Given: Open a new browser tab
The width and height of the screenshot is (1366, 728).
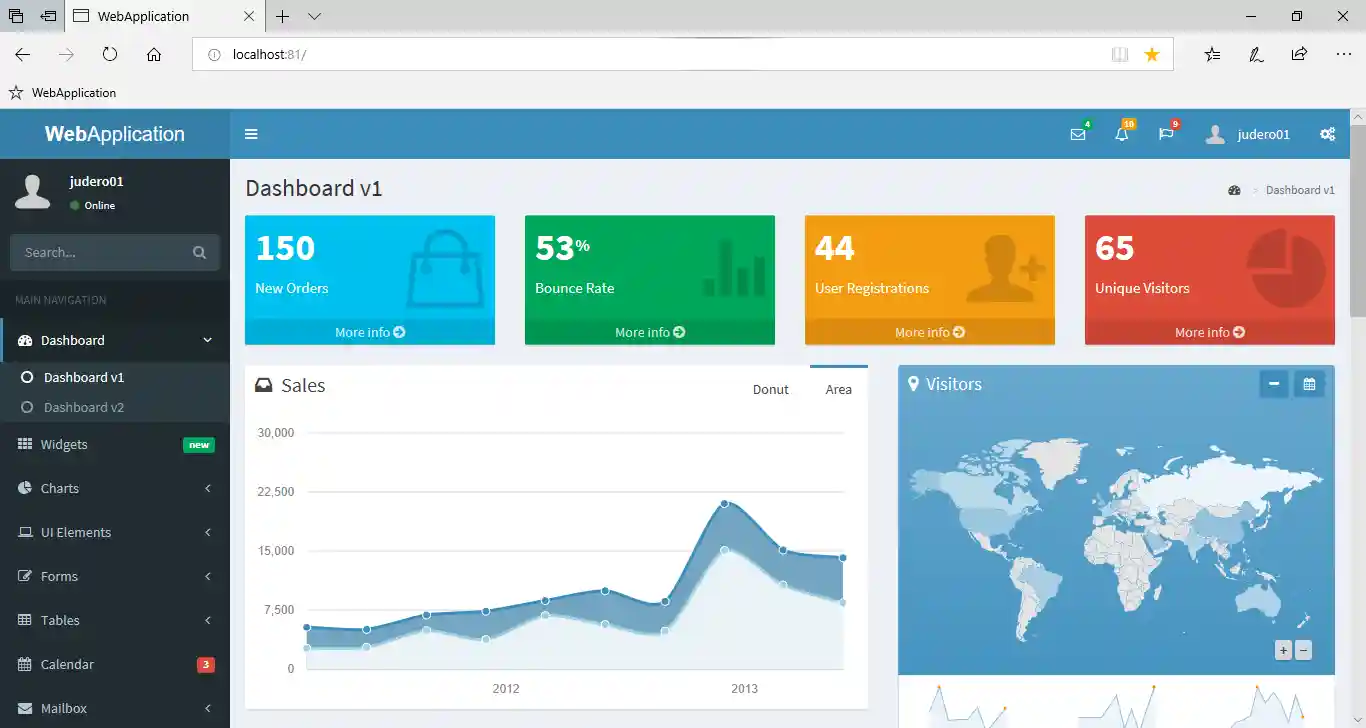Looking at the screenshot, I should (x=283, y=16).
